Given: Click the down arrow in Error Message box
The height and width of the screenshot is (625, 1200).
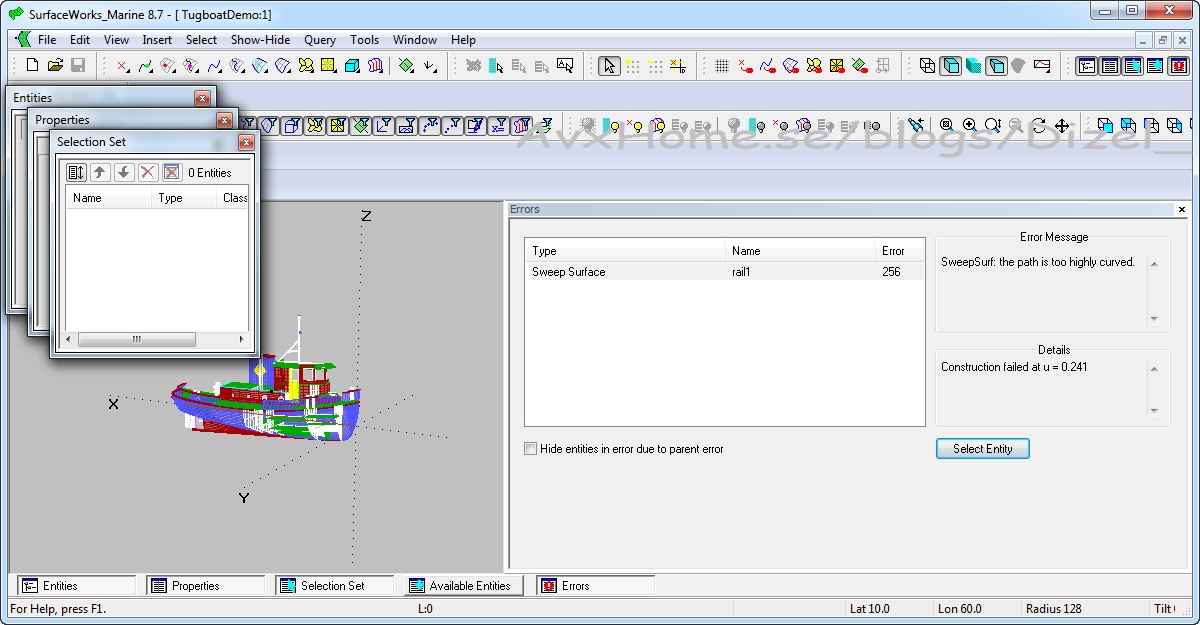Looking at the screenshot, I should [1153, 319].
